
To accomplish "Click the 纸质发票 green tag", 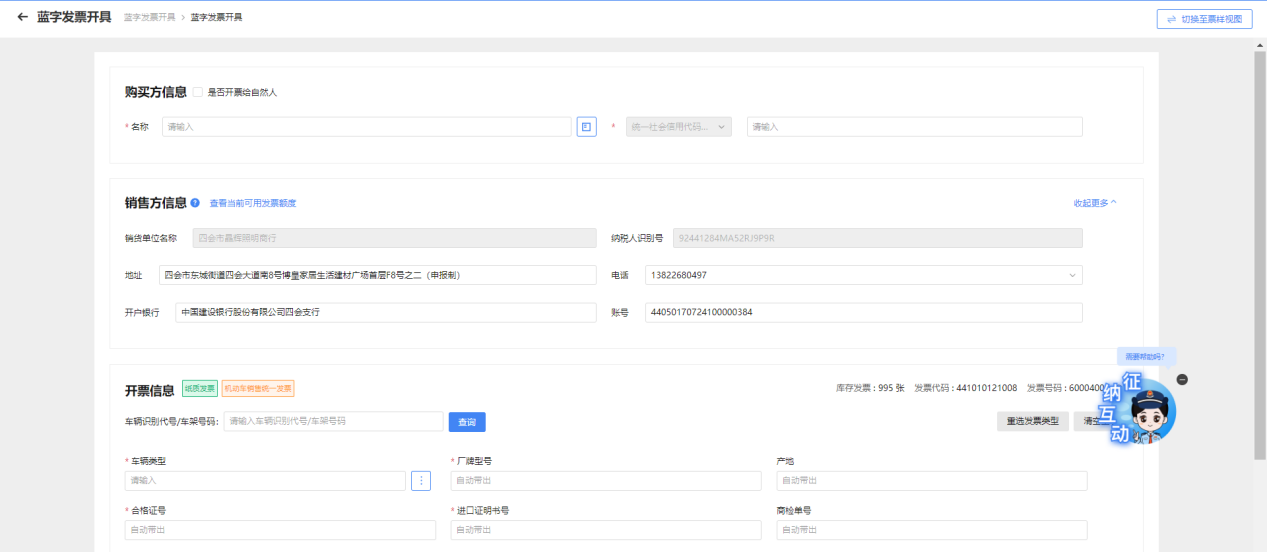I will pyautogui.click(x=199, y=389).
